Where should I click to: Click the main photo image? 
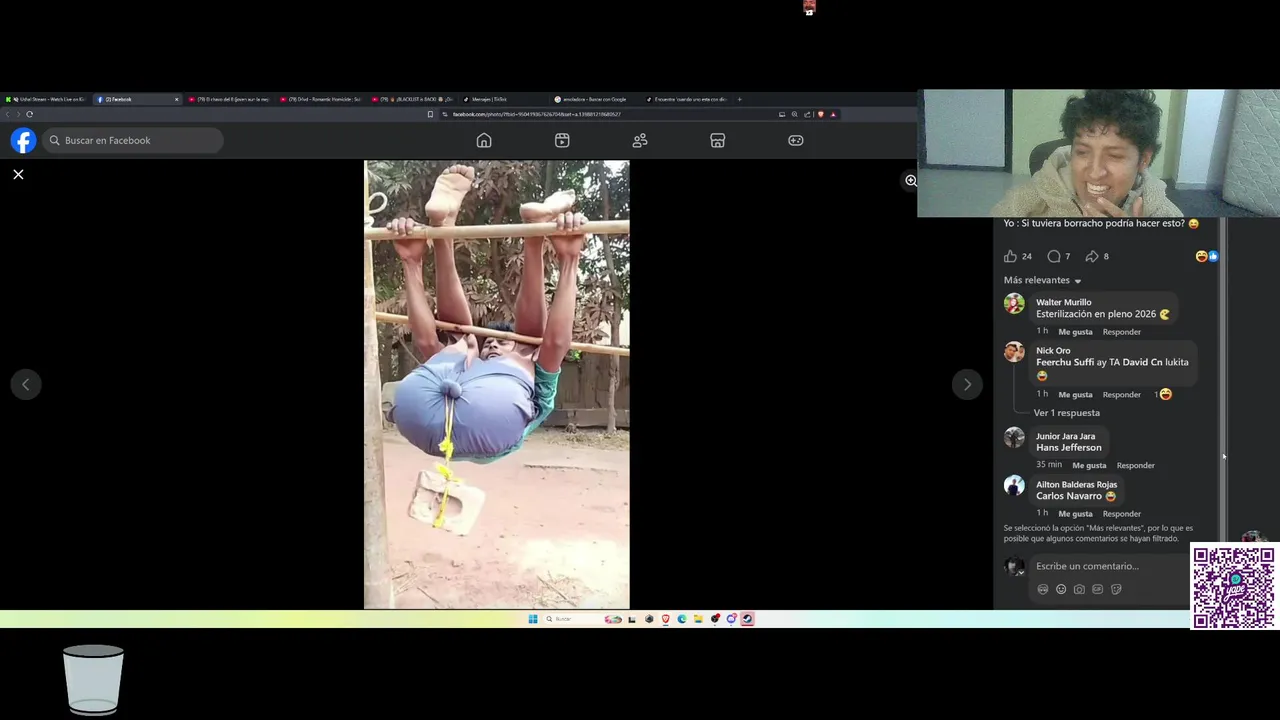(497, 385)
